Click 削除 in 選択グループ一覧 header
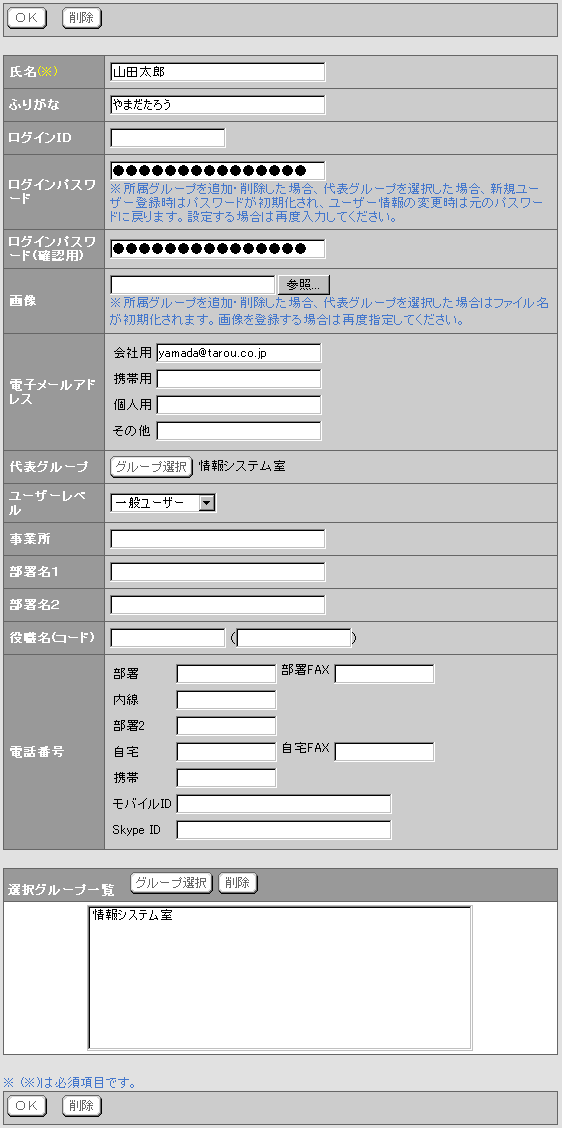The width and height of the screenshot is (562, 1128). tap(237, 883)
